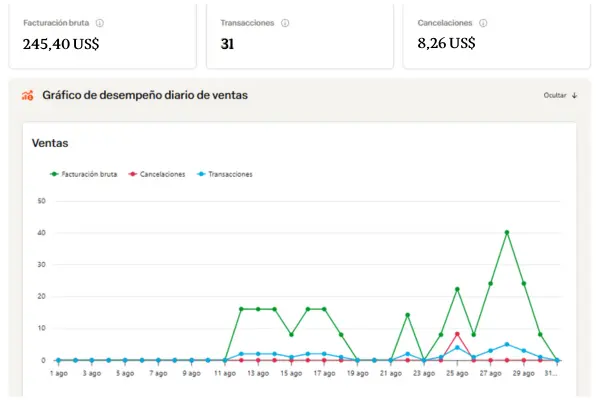Open the Cancelaciones info tooltip icon
The image size is (600, 400).
tap(484, 22)
